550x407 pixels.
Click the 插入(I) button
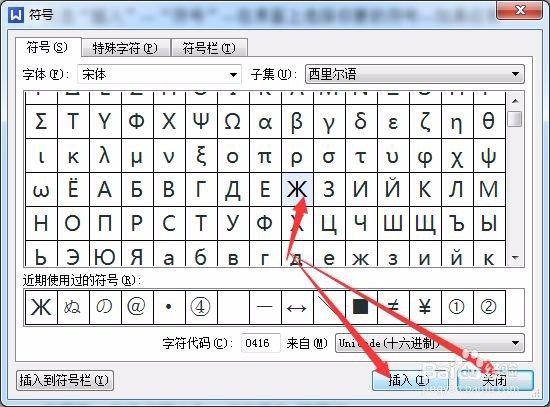point(410,380)
